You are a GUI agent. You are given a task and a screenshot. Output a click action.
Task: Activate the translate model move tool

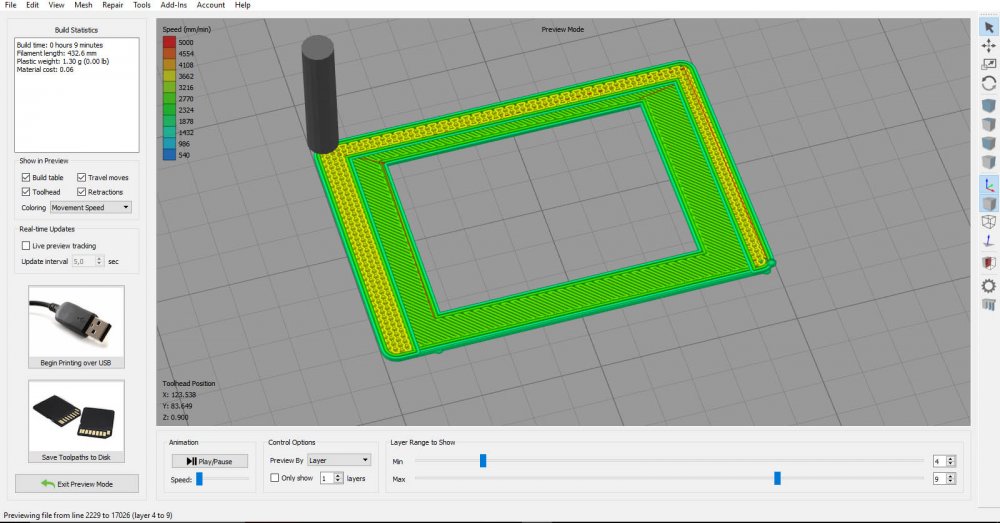tap(988, 45)
